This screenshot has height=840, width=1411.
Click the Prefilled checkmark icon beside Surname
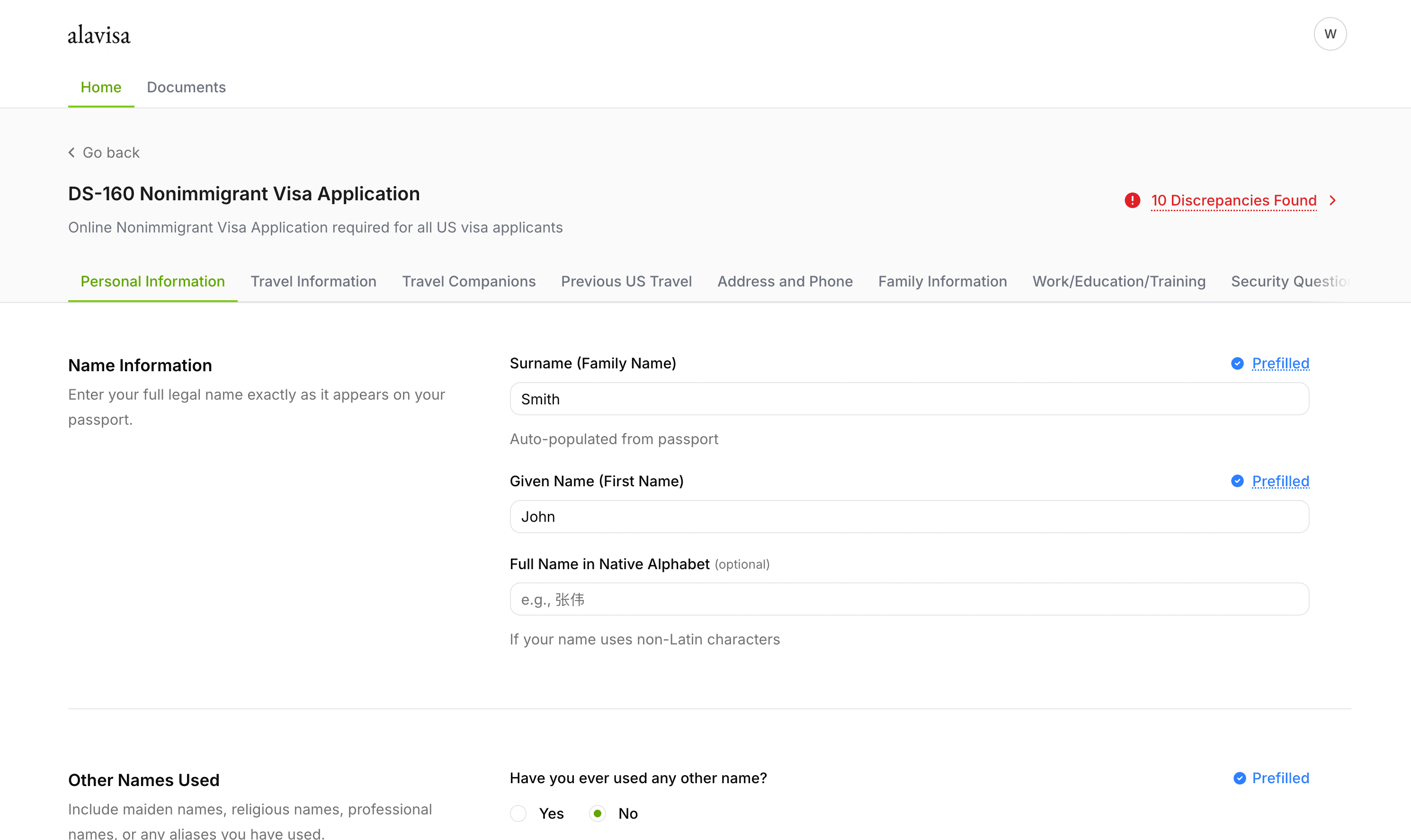1237,363
